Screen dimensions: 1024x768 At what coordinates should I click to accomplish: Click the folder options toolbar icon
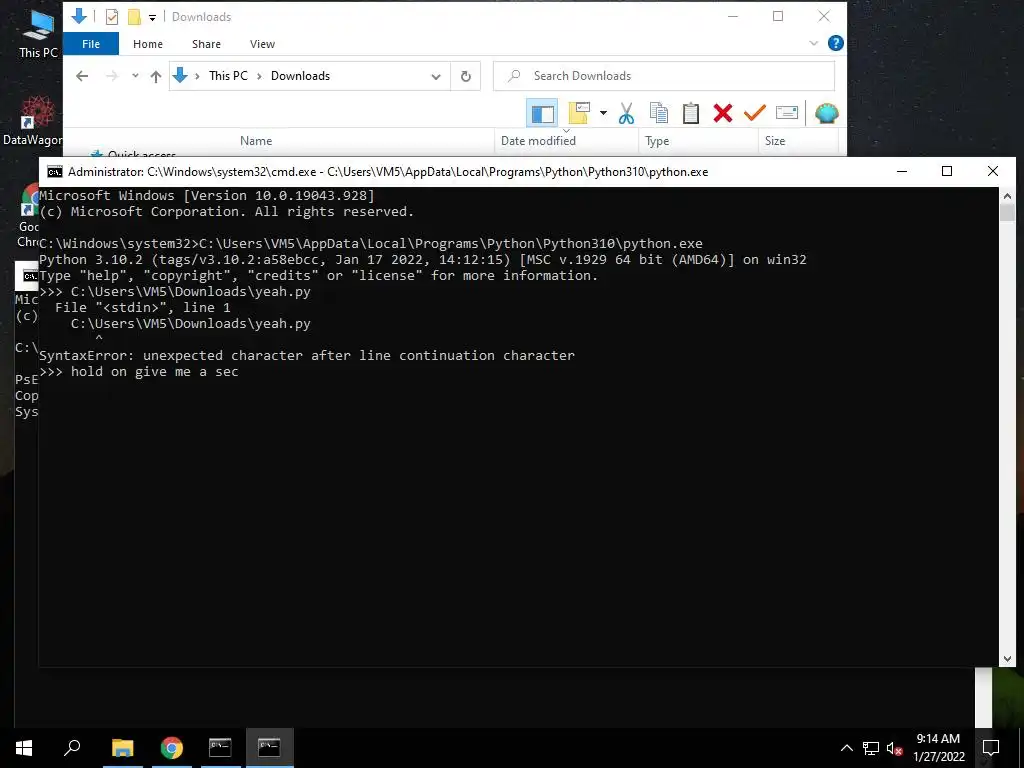(x=579, y=113)
